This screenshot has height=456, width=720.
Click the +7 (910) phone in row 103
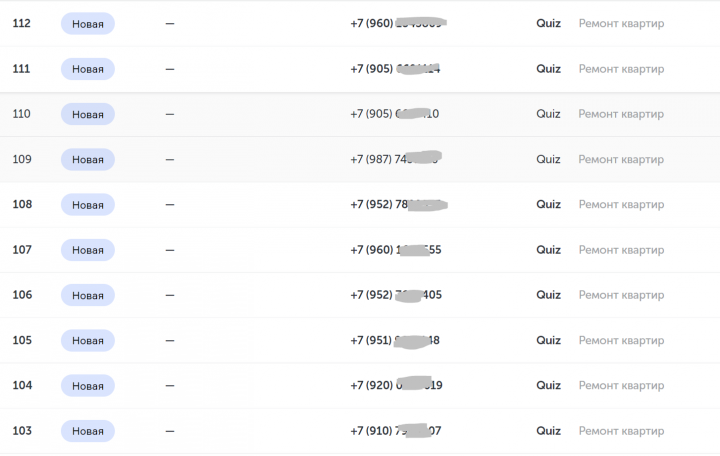click(x=395, y=431)
